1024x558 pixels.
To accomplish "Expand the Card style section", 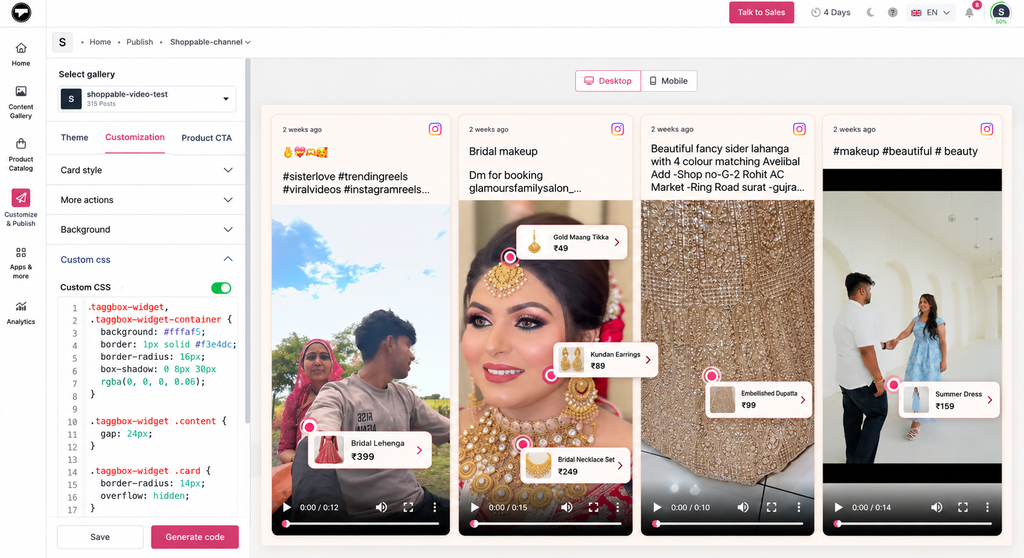I will point(146,170).
